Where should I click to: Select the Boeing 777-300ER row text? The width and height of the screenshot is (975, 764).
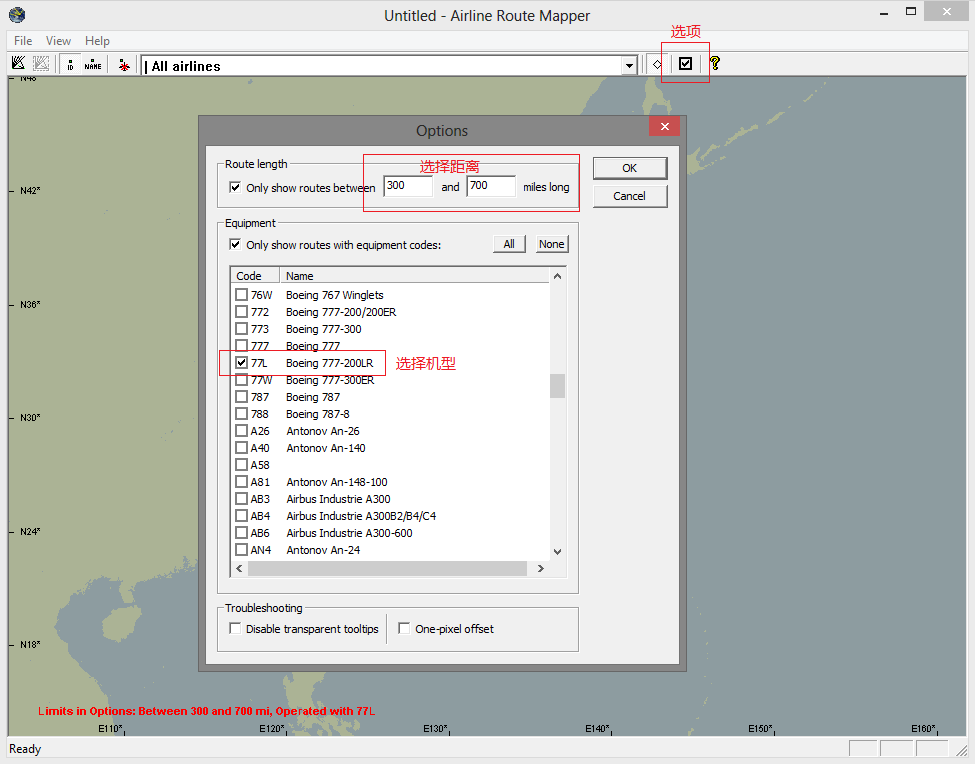pos(330,380)
